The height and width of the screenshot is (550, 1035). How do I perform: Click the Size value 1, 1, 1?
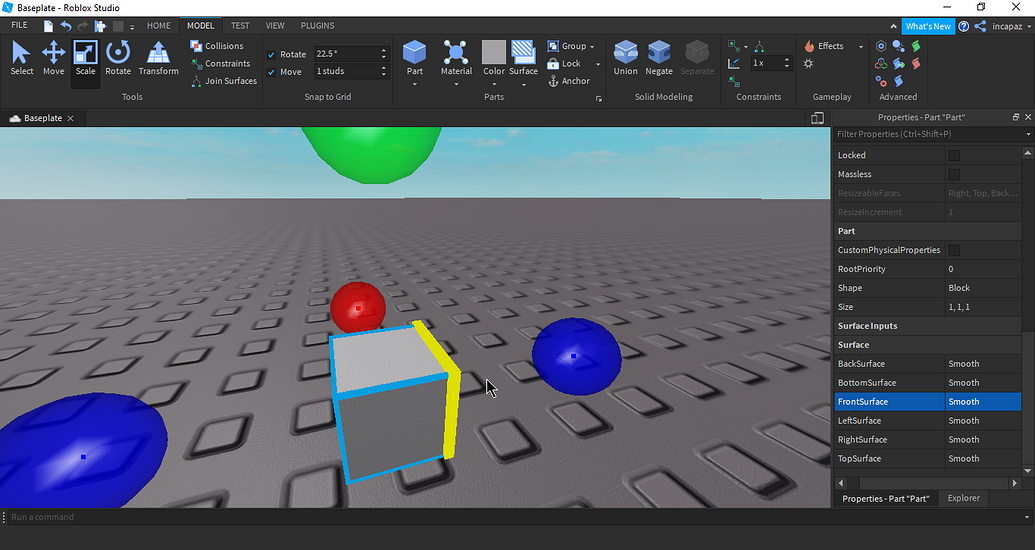(x=983, y=307)
